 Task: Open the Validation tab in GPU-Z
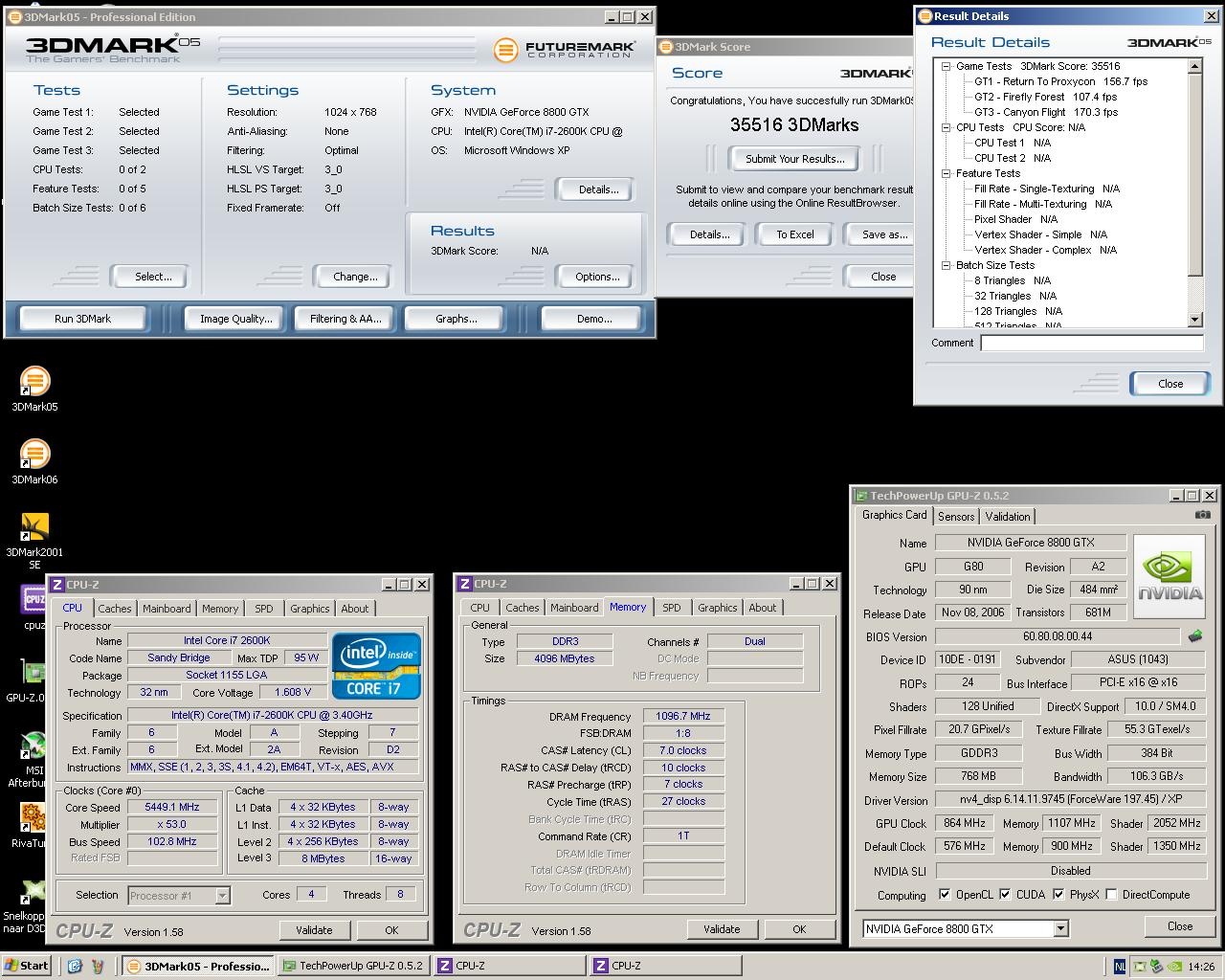(x=1008, y=517)
